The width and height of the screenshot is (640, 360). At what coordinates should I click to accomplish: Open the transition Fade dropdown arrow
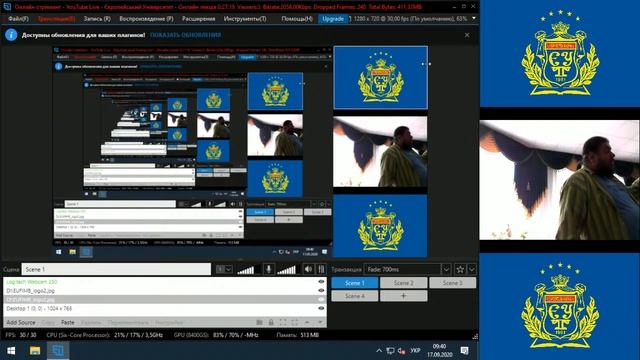[446, 269]
